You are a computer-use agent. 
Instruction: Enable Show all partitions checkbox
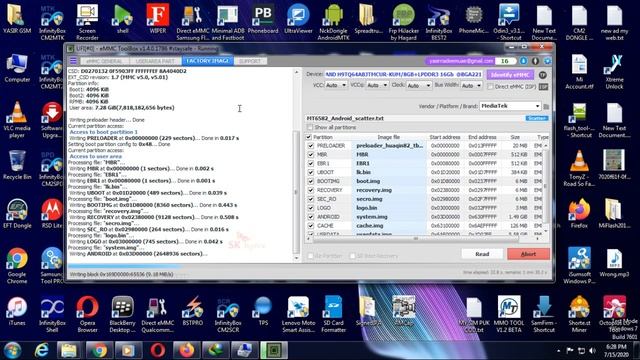pyautogui.click(x=310, y=127)
